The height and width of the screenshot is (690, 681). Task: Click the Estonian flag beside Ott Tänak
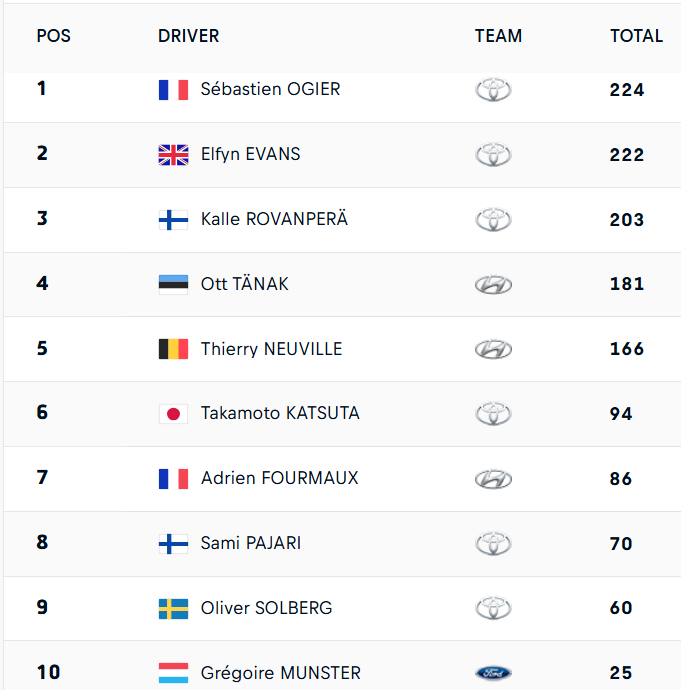173,284
